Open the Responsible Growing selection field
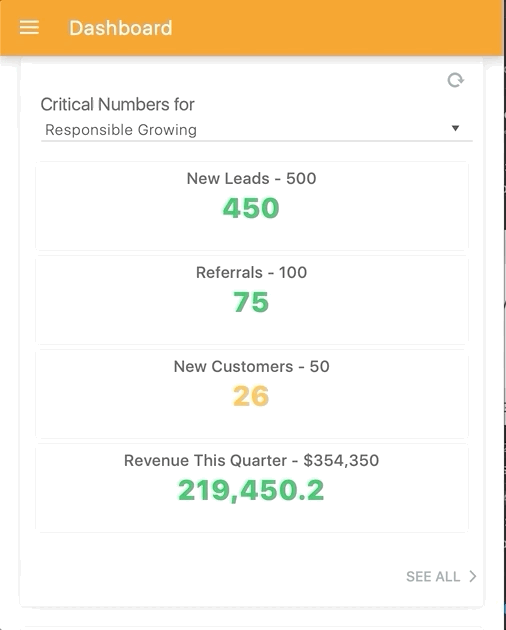The width and height of the screenshot is (506, 630). click(256, 130)
